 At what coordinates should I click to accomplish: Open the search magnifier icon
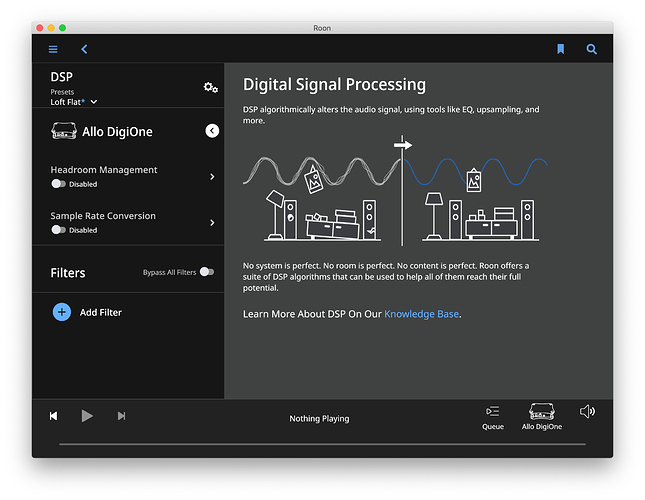[592, 49]
